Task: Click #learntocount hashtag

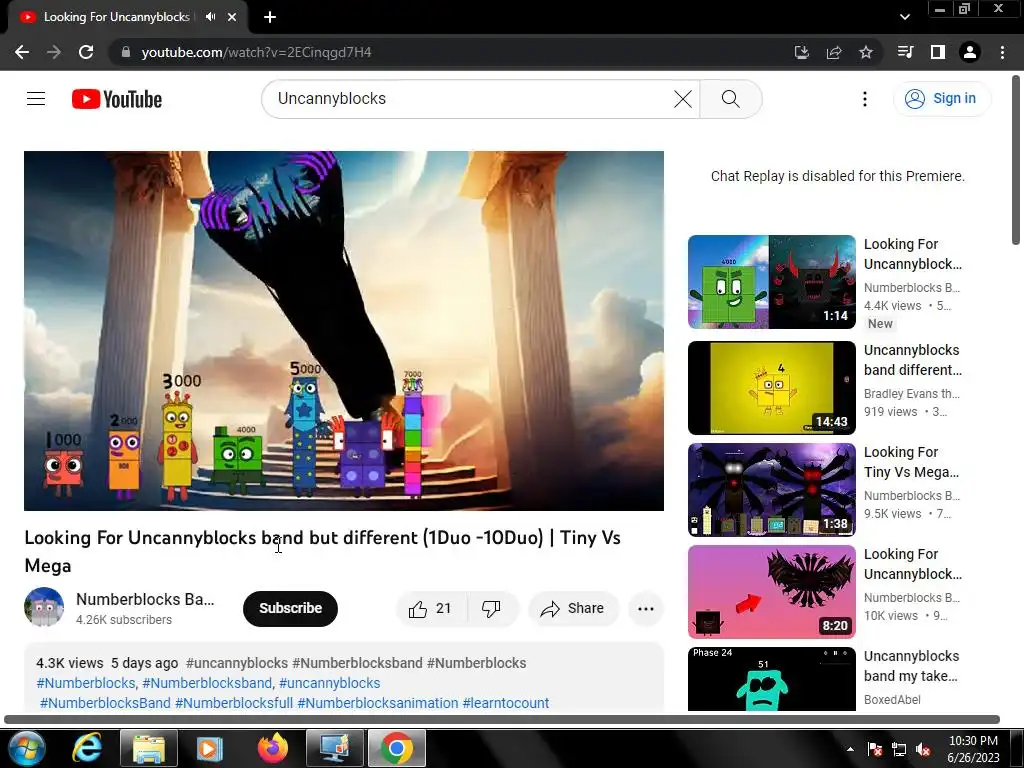Action: tap(505, 703)
